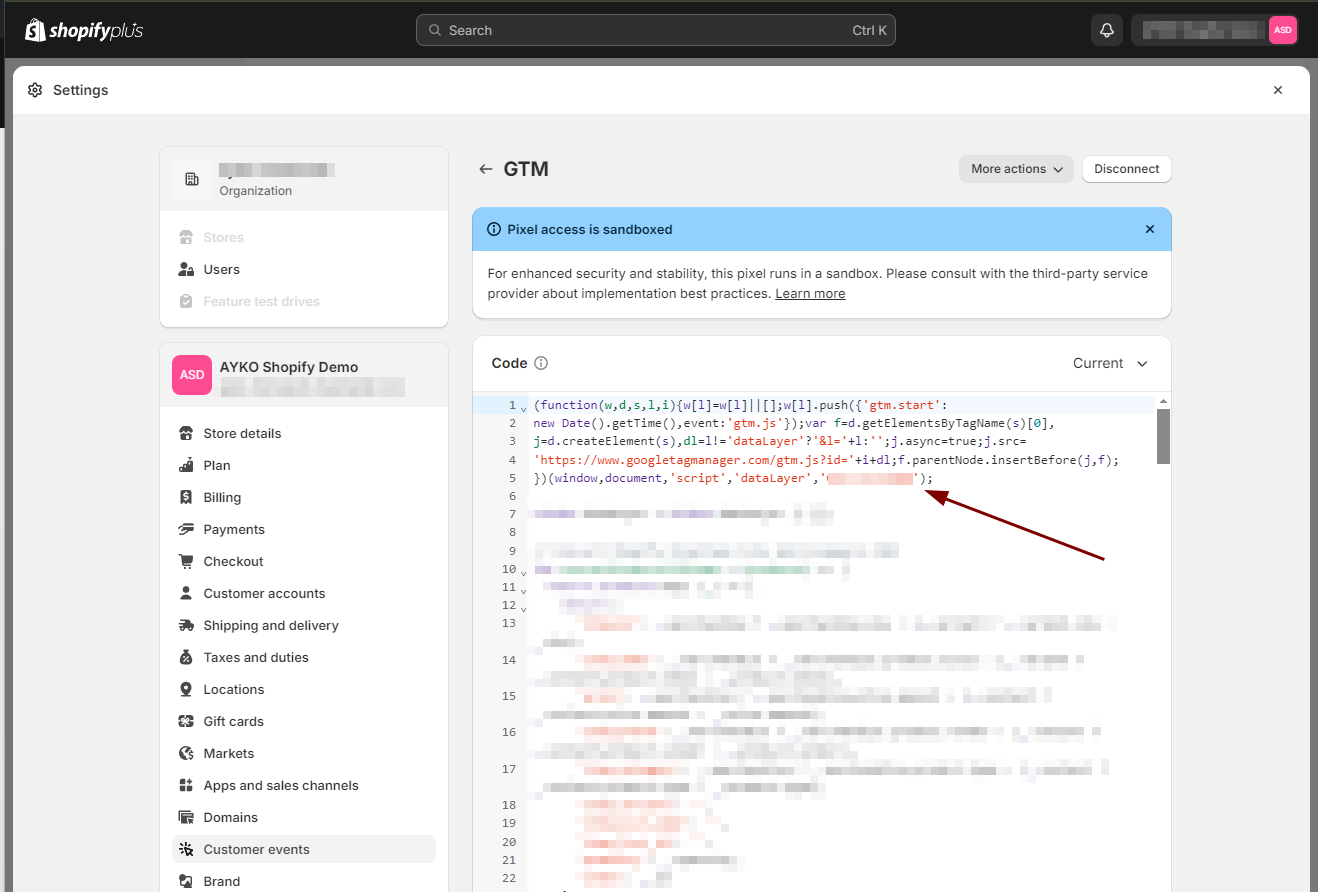Select Customer events menu item
The width and height of the screenshot is (1318, 892).
click(x=304, y=849)
